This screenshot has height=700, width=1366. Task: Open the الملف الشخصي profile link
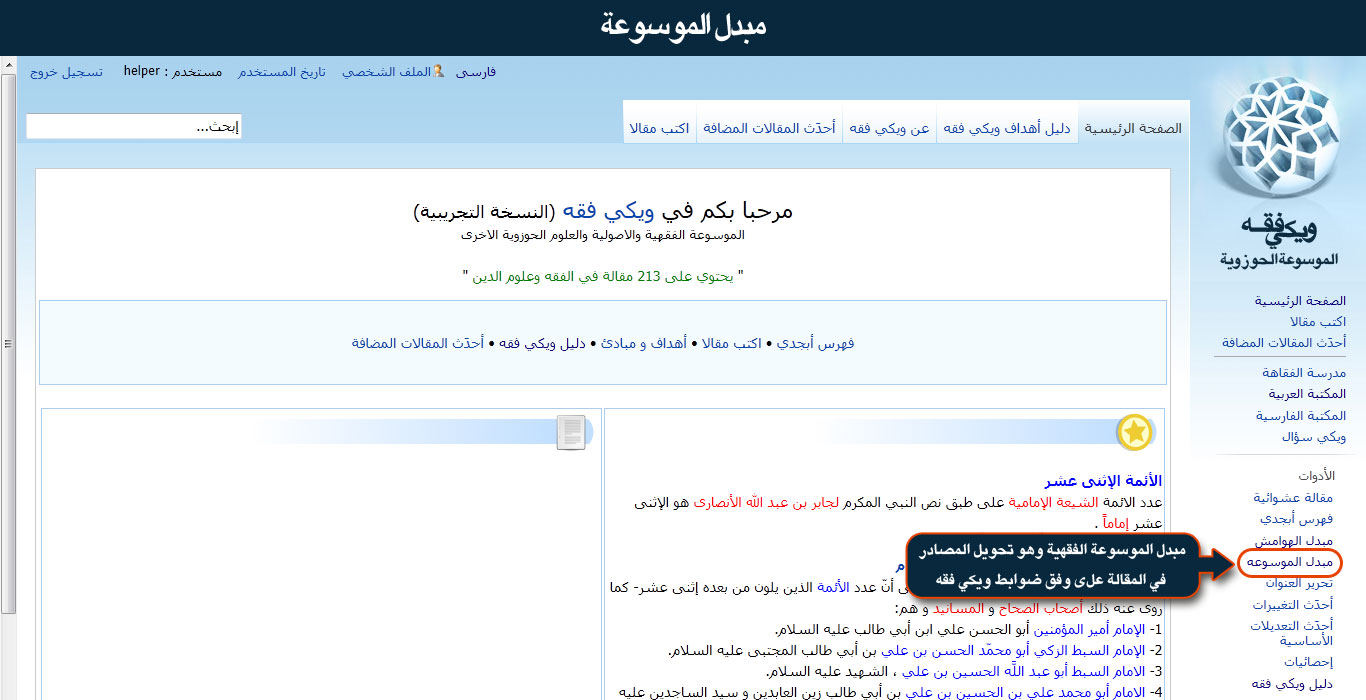coord(387,72)
